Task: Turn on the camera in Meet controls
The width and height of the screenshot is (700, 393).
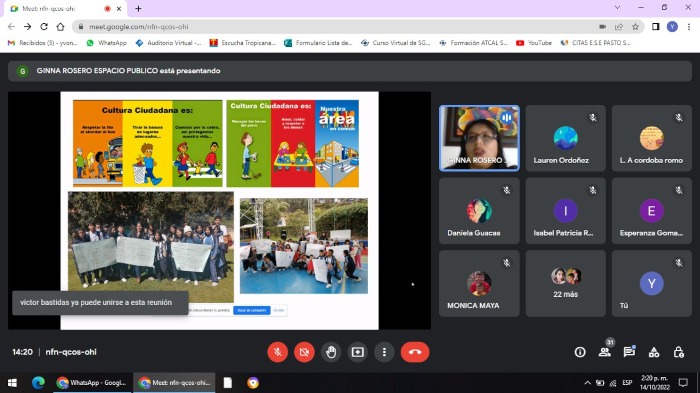Action: (304, 352)
